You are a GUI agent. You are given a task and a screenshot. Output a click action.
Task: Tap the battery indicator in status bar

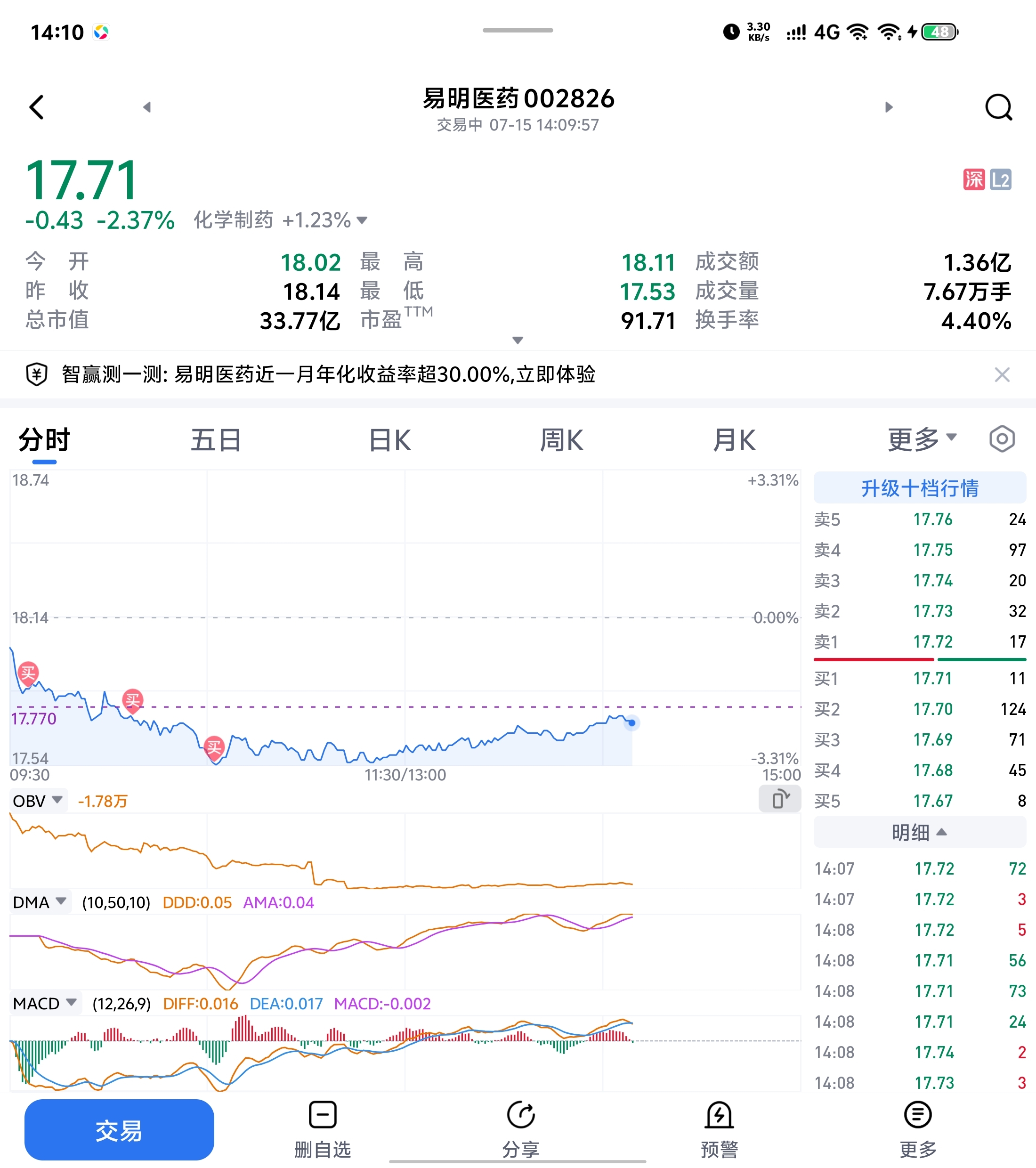coord(940,32)
